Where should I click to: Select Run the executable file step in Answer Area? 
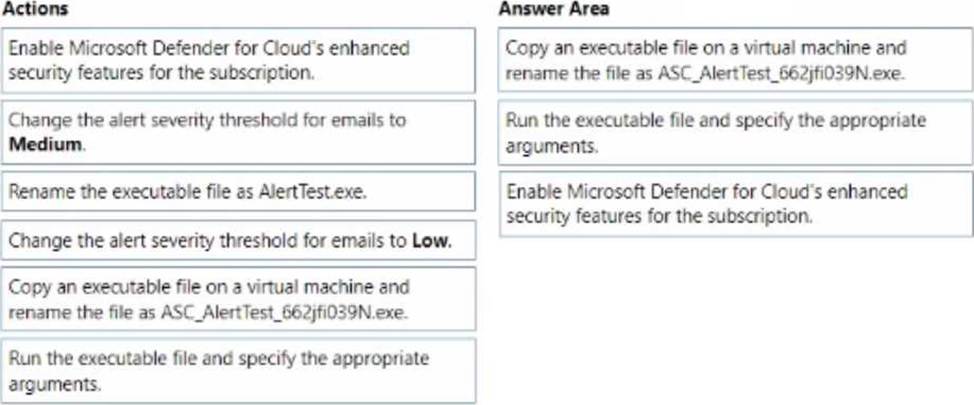(x=735, y=132)
